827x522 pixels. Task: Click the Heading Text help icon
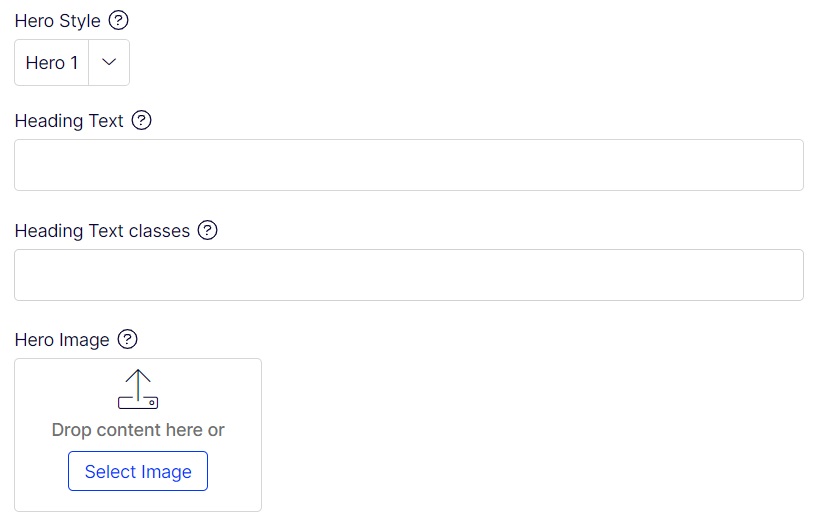pyautogui.click(x=142, y=121)
